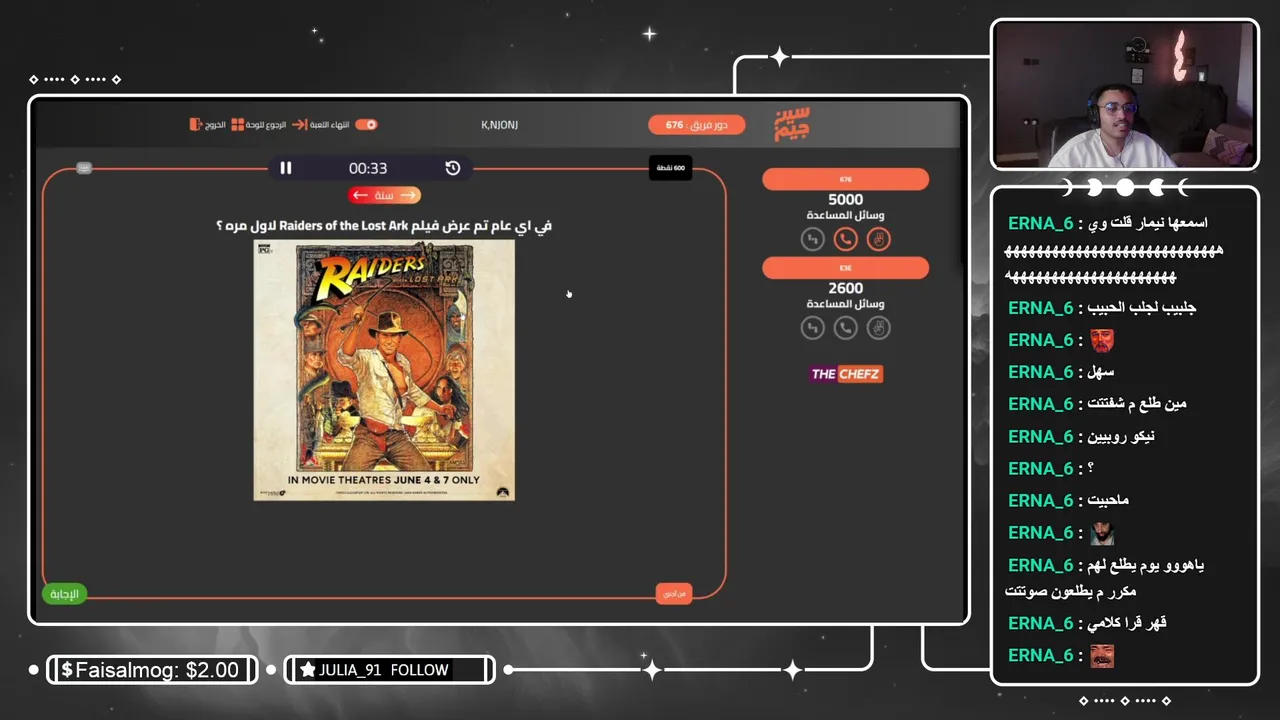Reset the timer with the history icon

[453, 168]
